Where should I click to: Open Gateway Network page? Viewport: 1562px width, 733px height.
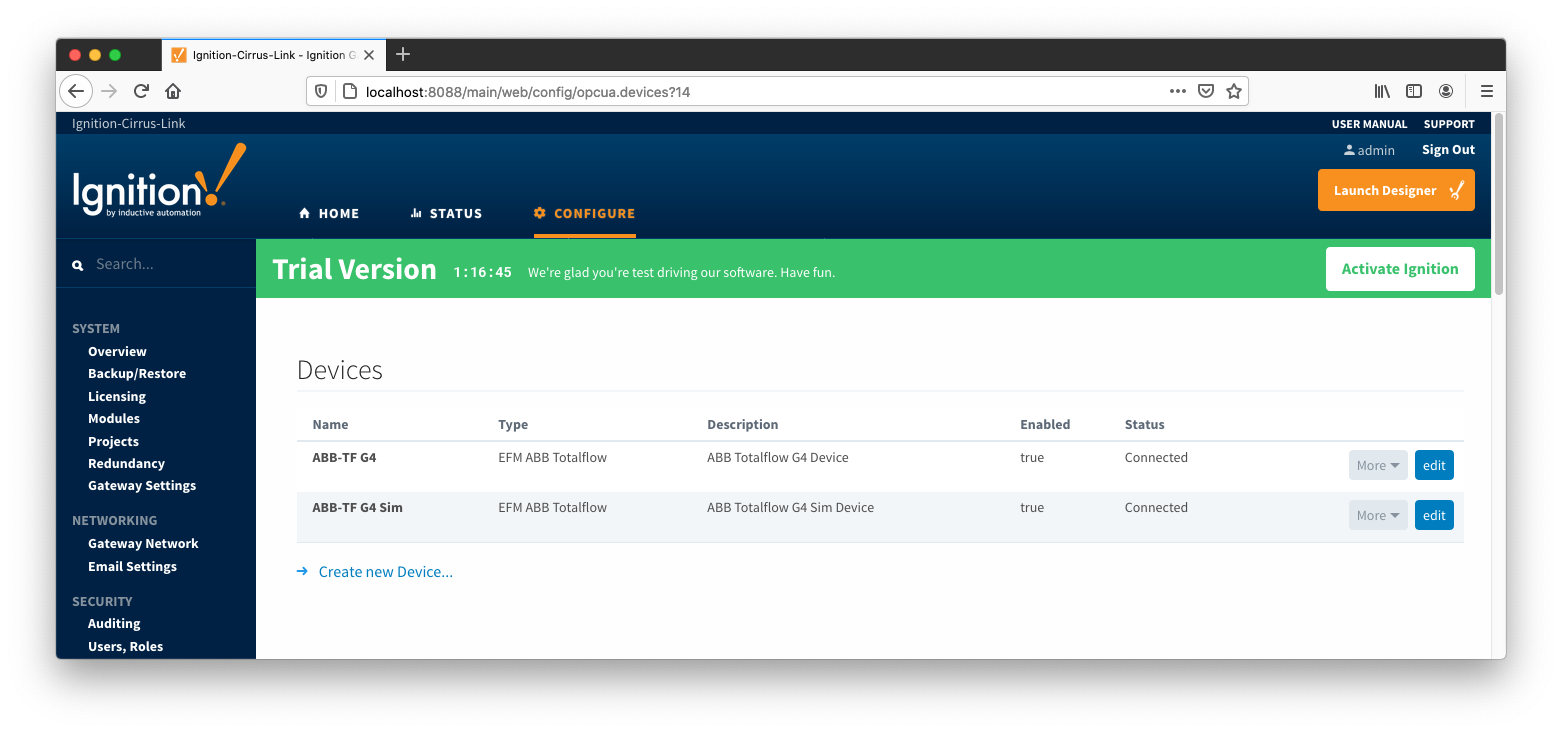click(x=143, y=543)
